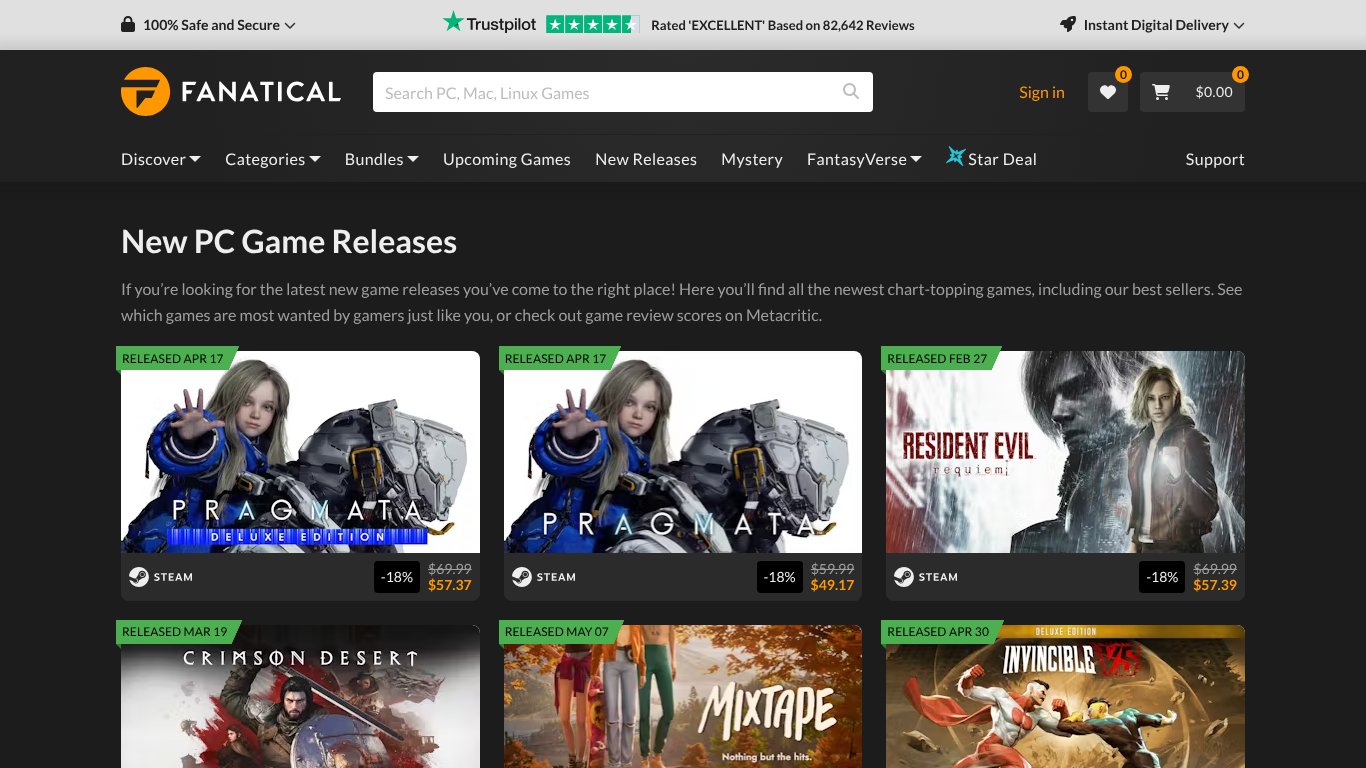Open the shopping cart icon
This screenshot has height=768, width=1366.
pyautogui.click(x=1161, y=92)
